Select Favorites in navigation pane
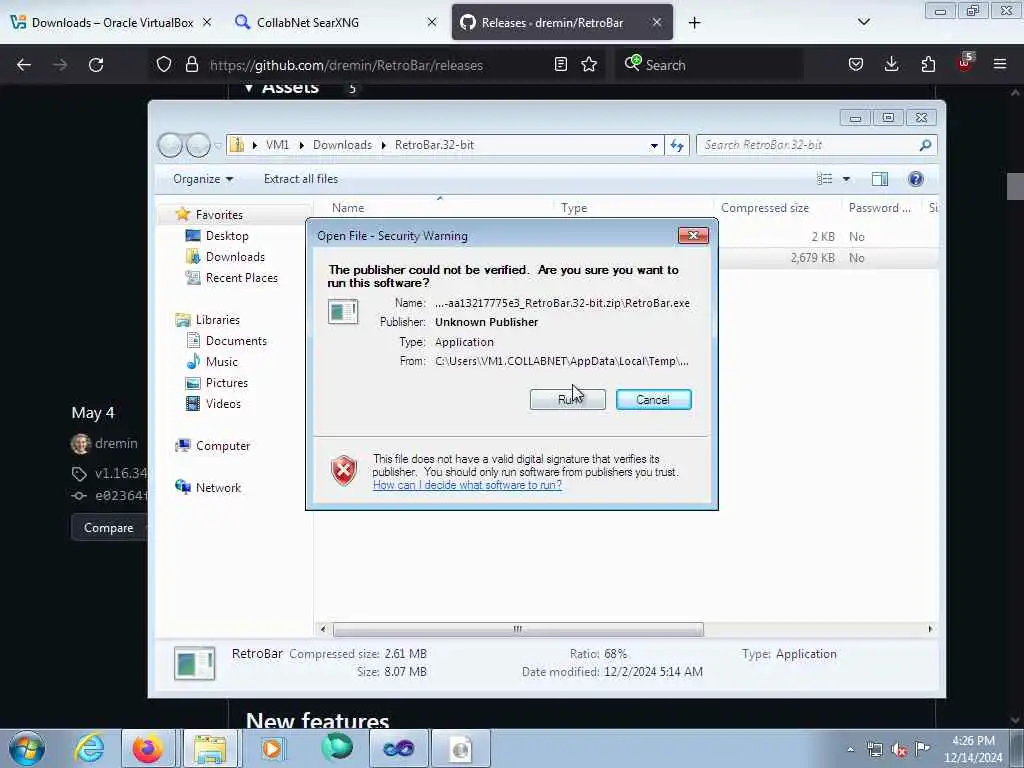 point(219,215)
